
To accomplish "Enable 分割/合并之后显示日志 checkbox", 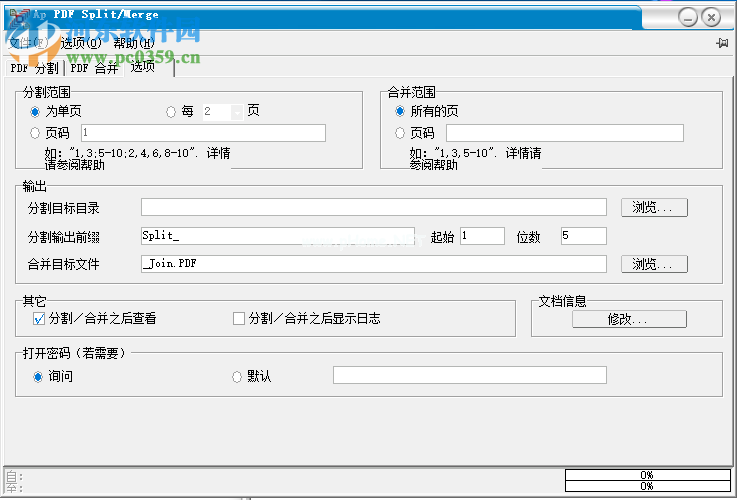I will [239, 319].
